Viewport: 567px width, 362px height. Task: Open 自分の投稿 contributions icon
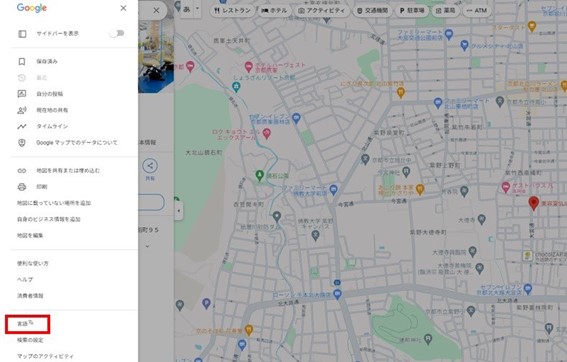[x=22, y=94]
